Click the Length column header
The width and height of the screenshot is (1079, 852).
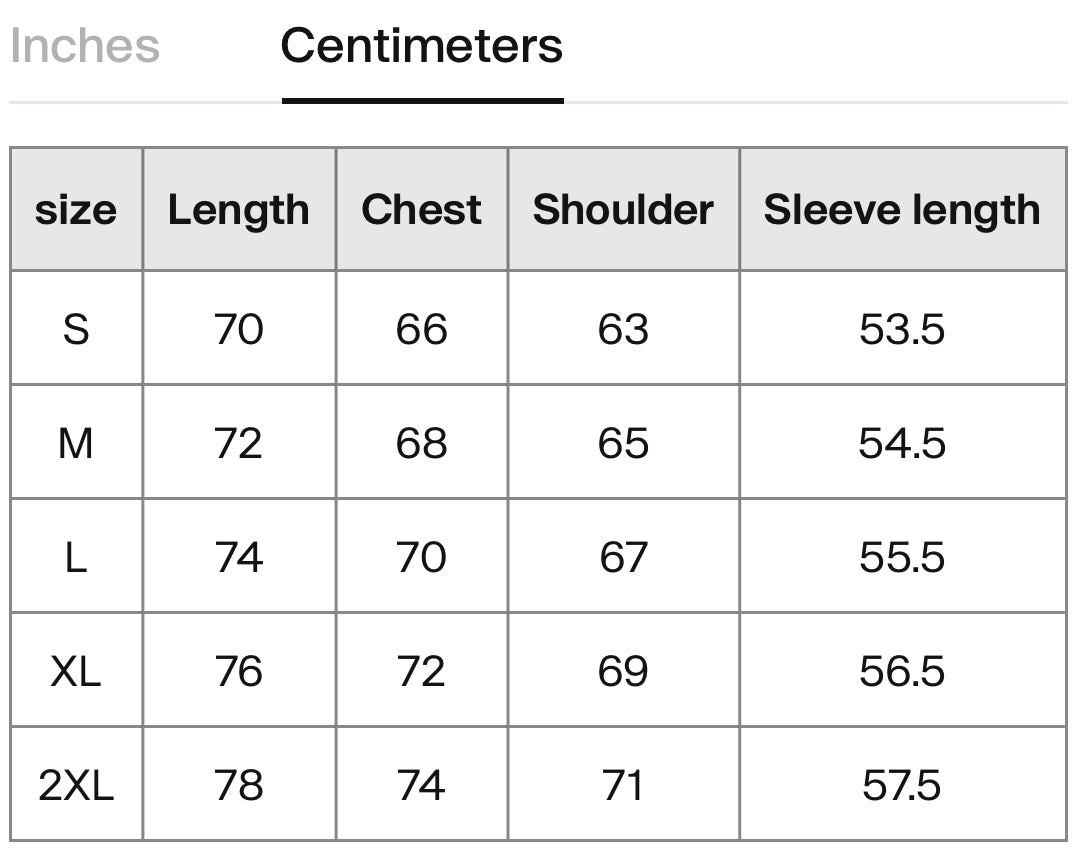pyautogui.click(x=239, y=209)
